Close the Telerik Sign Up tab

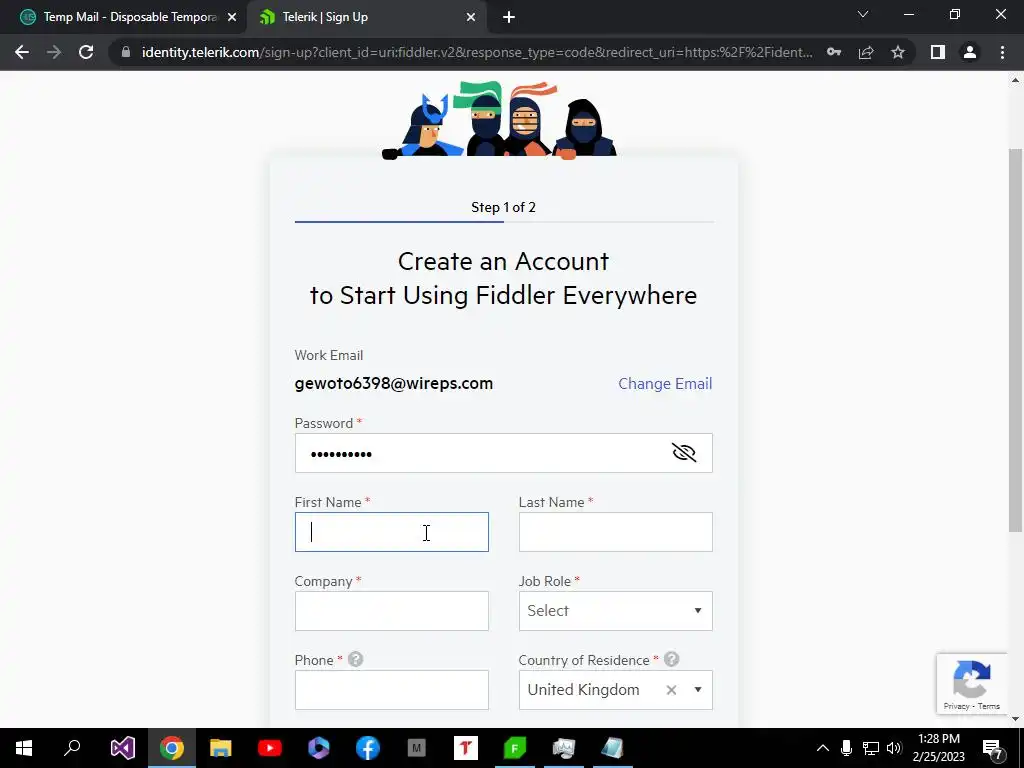(x=471, y=18)
